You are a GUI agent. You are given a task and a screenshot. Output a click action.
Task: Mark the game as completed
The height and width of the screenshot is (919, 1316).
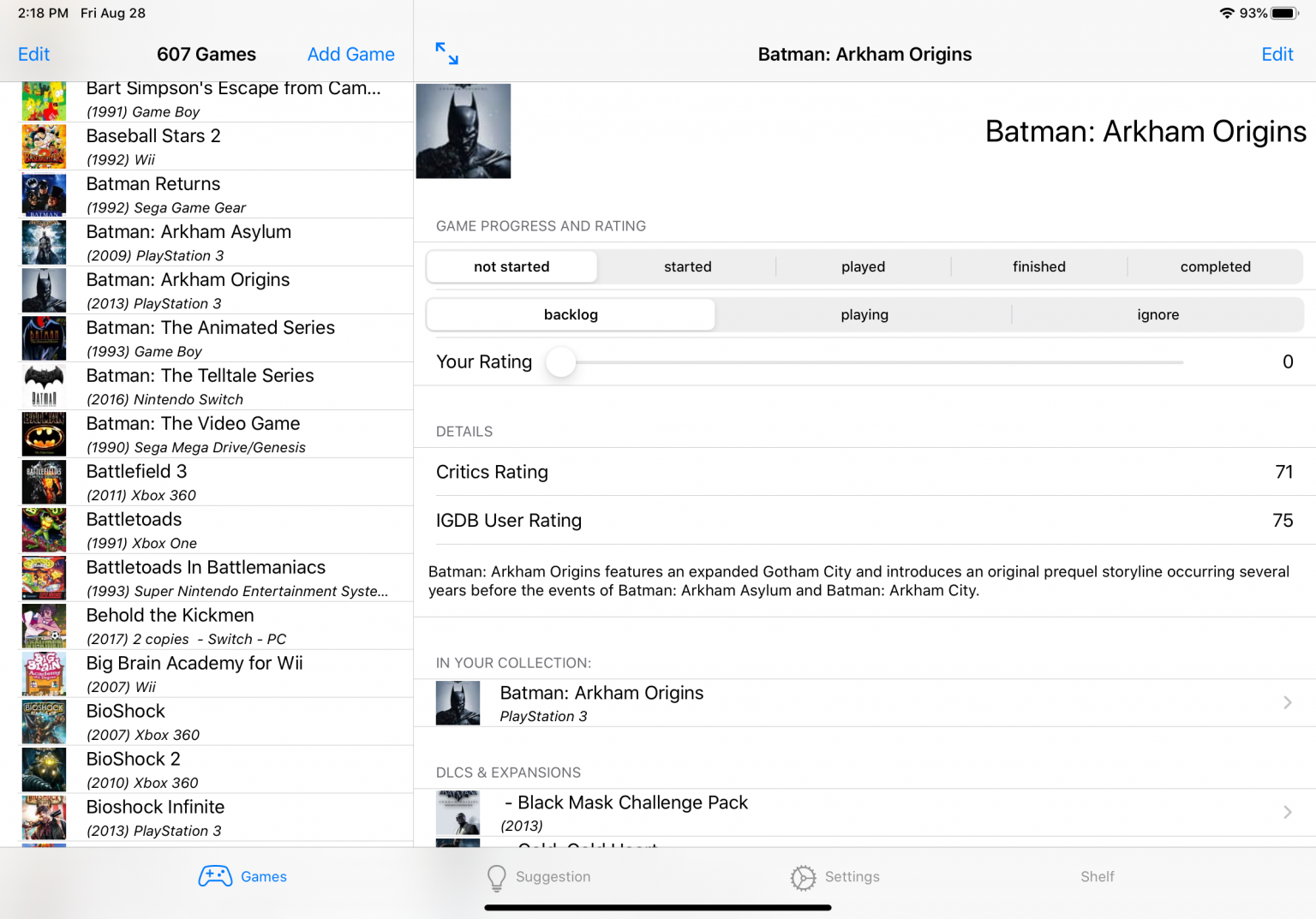pyautogui.click(x=1215, y=266)
